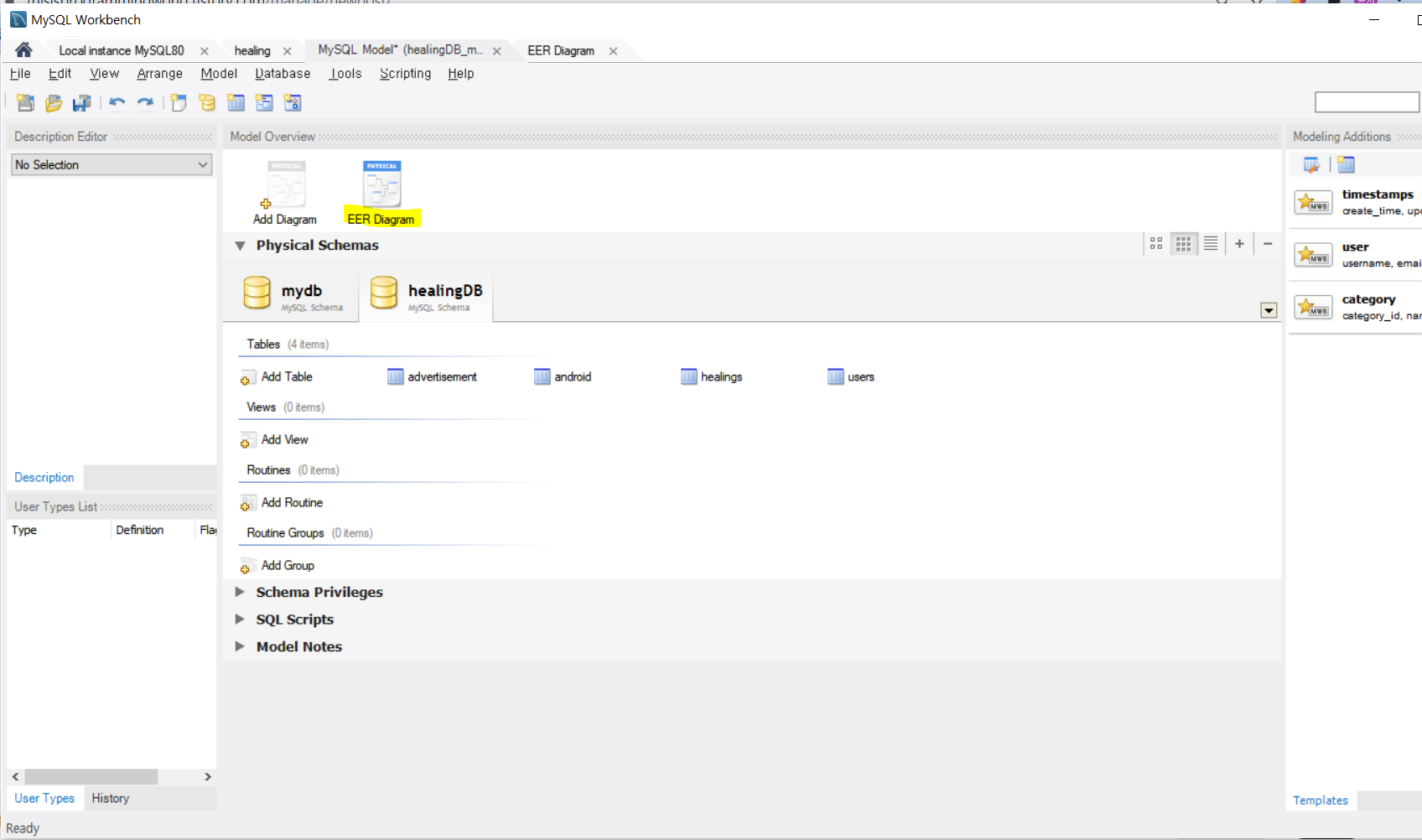Open the Edit menu

tap(60, 74)
